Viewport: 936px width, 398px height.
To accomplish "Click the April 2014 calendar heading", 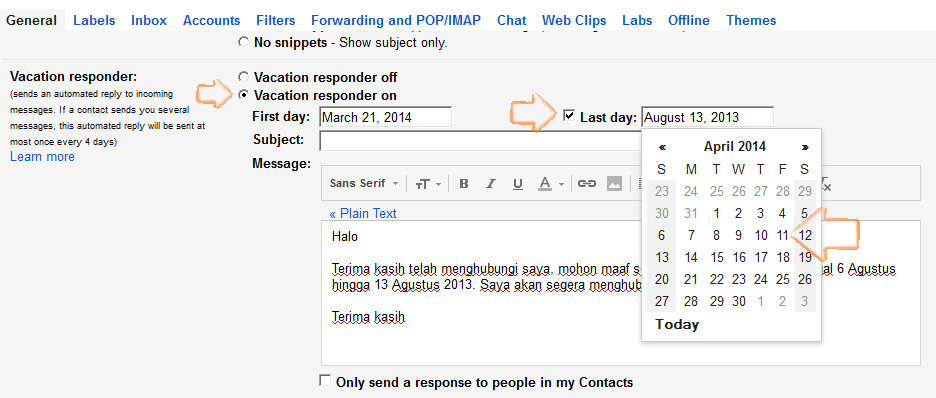I will click(734, 147).
